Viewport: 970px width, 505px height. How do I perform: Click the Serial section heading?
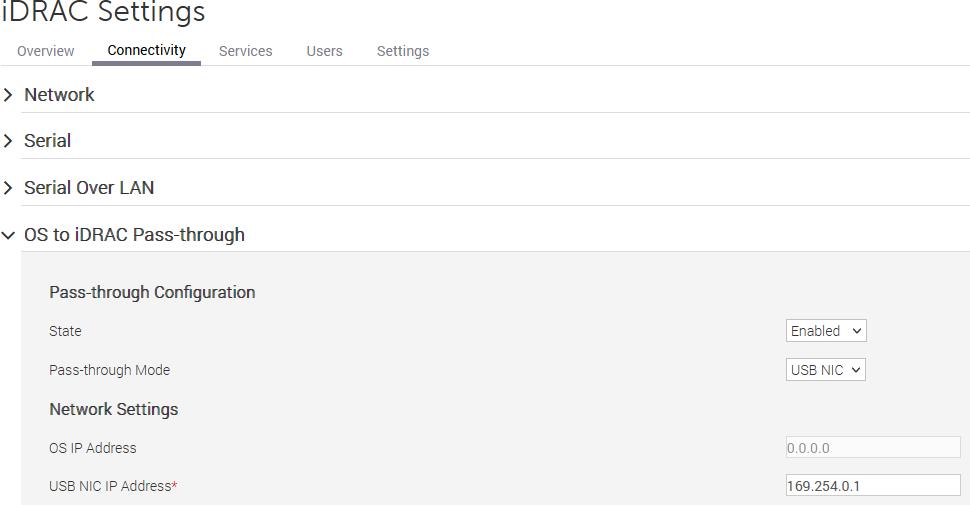[48, 140]
